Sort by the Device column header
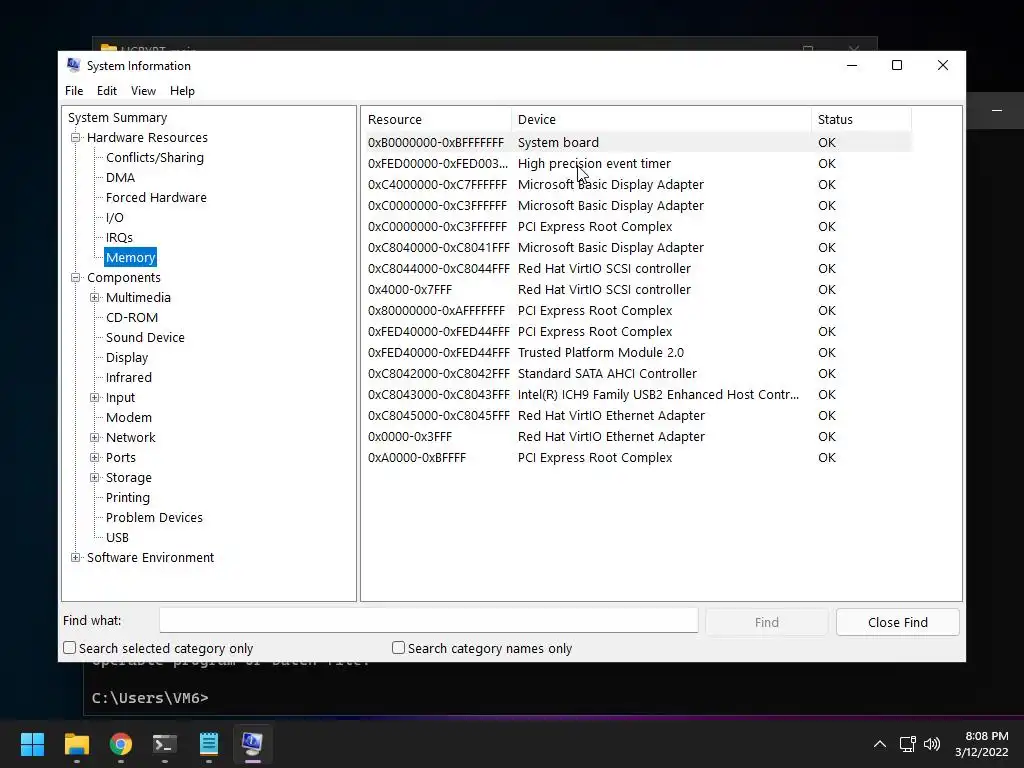This screenshot has height=768, width=1024. (x=661, y=120)
